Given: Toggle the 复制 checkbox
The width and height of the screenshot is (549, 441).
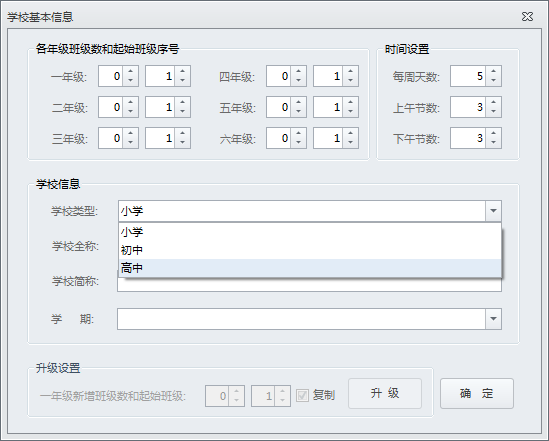Looking at the screenshot, I should click(x=302, y=396).
